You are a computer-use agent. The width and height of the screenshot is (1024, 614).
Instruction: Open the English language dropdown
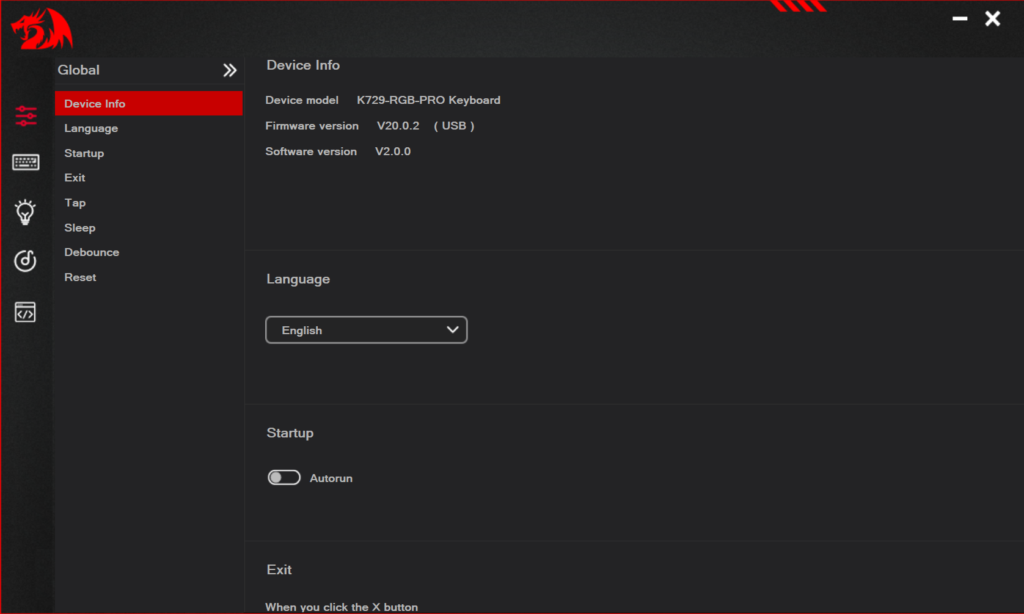366,329
